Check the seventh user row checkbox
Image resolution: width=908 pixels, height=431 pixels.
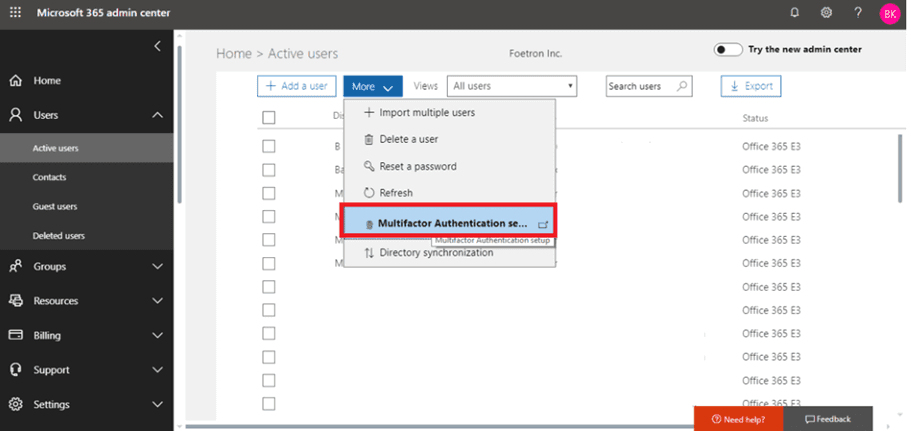pyautogui.click(x=269, y=287)
